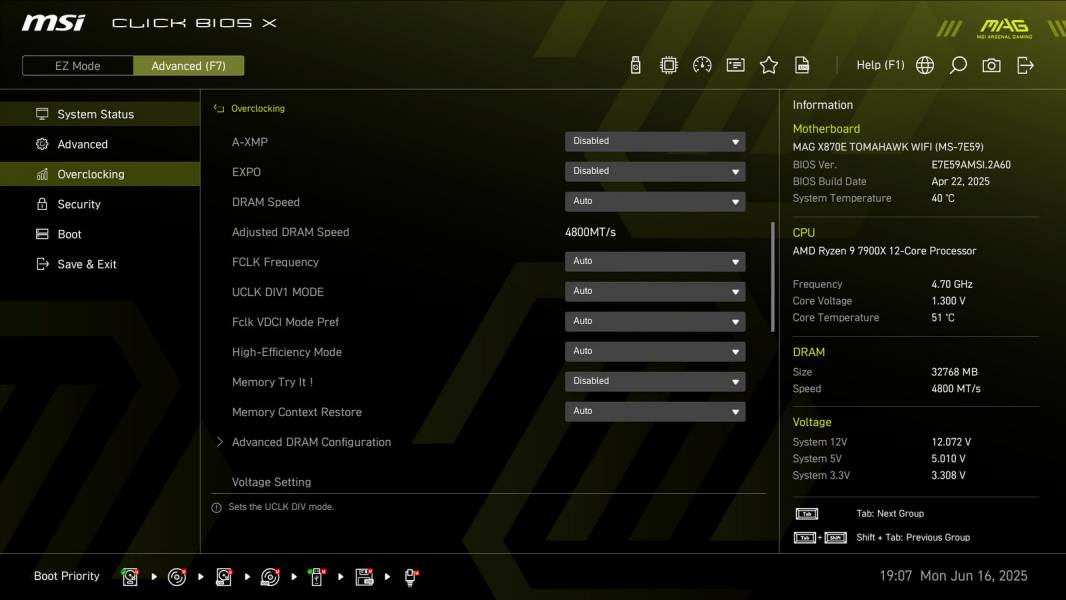Click the Boot Priority label
The height and width of the screenshot is (600, 1066).
67,576
